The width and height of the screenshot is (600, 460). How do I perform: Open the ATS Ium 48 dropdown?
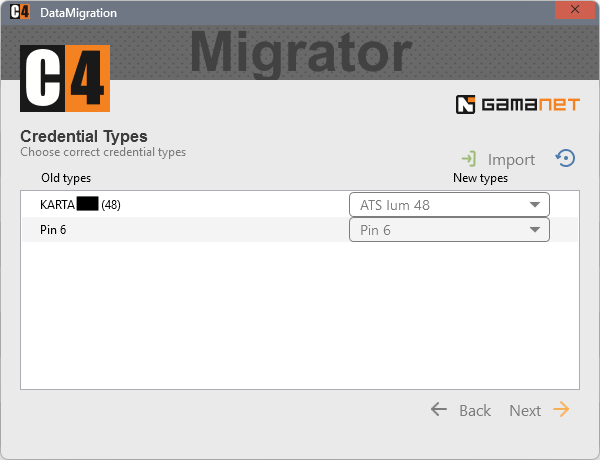coord(449,205)
